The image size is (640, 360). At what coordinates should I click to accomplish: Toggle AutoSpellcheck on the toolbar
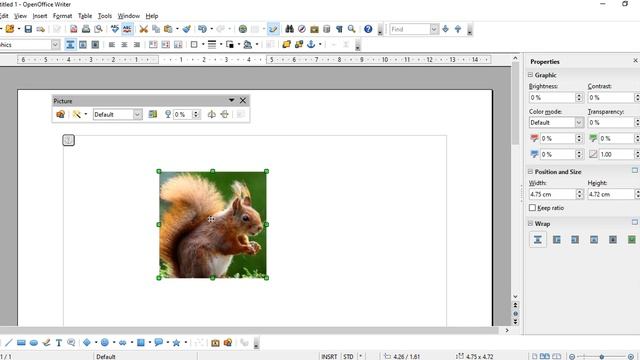(127, 29)
